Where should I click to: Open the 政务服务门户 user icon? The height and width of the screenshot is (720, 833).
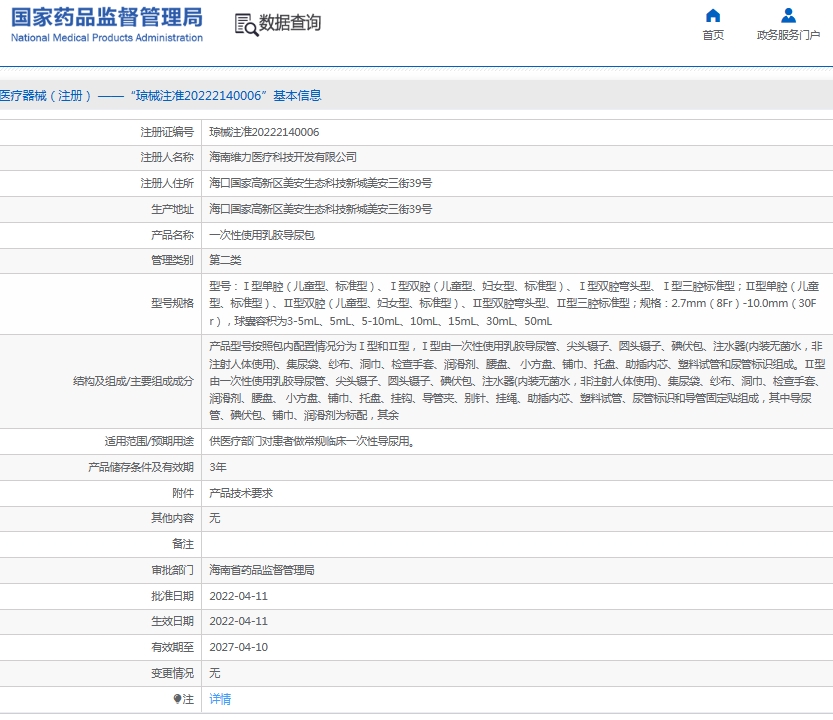(x=788, y=15)
